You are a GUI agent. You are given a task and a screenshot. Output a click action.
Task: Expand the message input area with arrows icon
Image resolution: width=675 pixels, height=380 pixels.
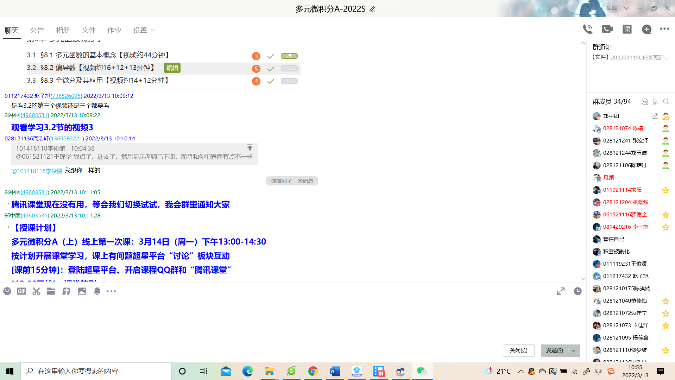560,291
